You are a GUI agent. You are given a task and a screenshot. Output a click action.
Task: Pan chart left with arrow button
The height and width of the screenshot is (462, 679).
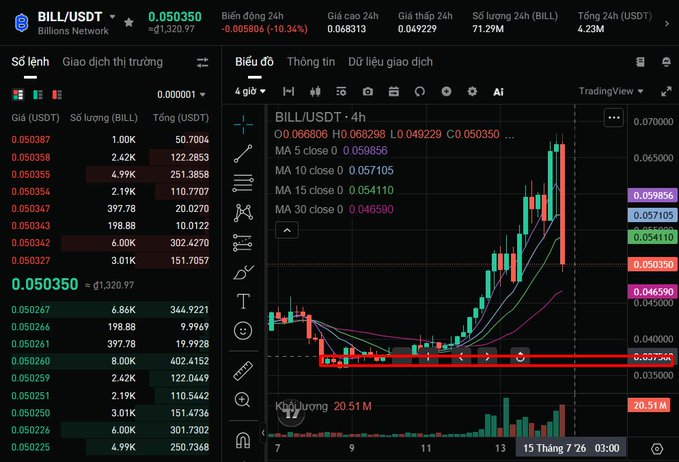click(461, 357)
